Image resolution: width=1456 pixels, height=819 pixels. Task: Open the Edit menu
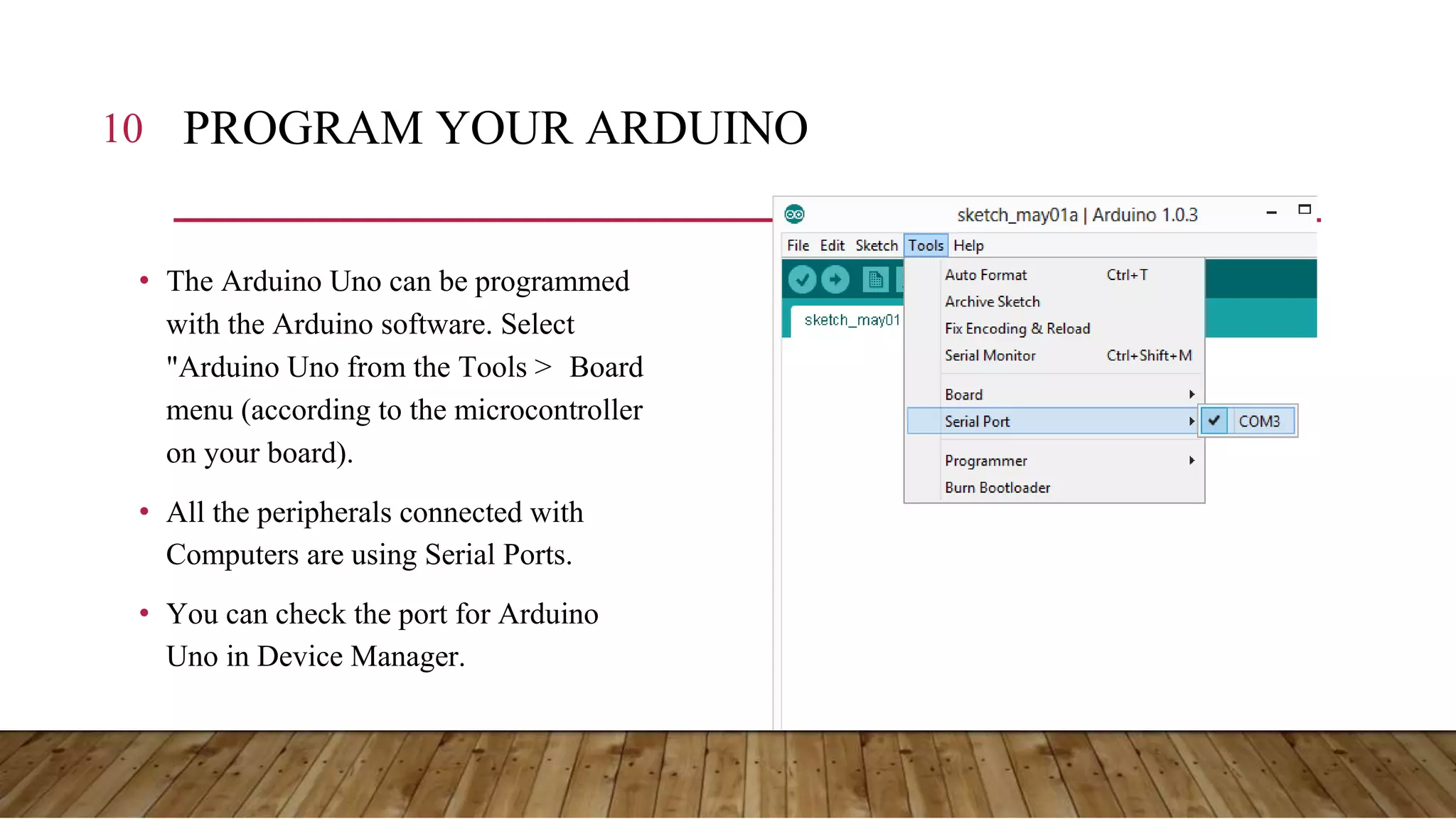(x=832, y=245)
